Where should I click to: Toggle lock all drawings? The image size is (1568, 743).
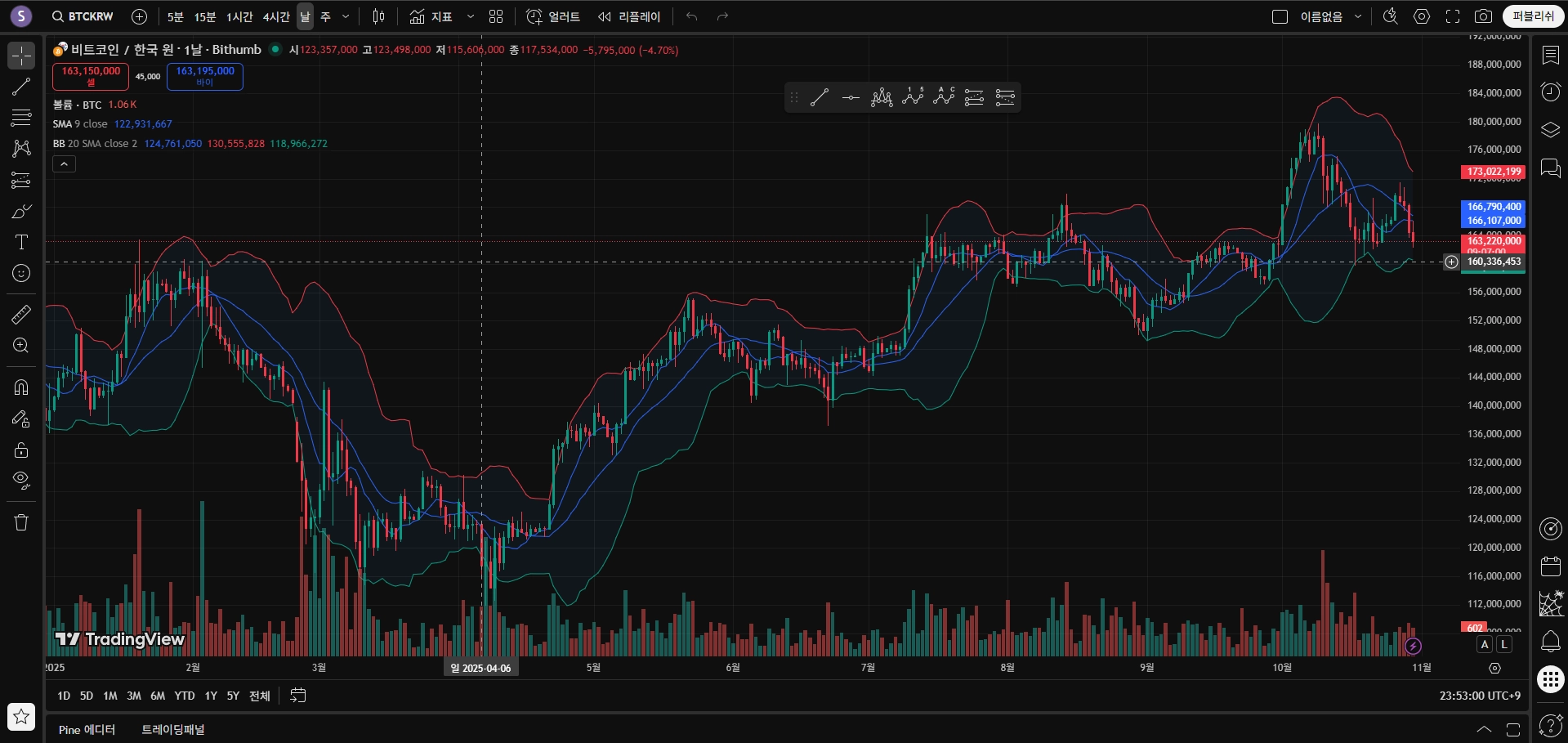pyautogui.click(x=21, y=450)
